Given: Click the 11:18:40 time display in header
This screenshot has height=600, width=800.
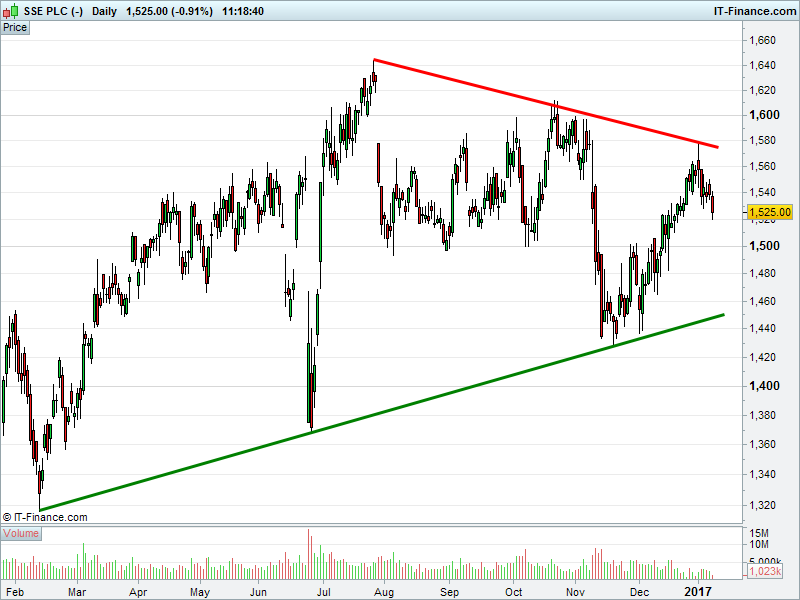Looking at the screenshot, I should tap(243, 11).
